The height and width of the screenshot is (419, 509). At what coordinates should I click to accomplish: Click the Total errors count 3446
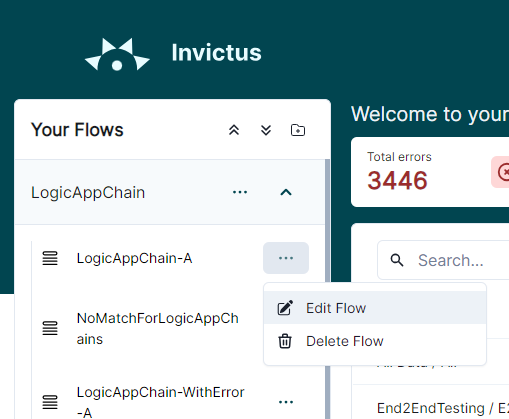pyautogui.click(x=397, y=180)
